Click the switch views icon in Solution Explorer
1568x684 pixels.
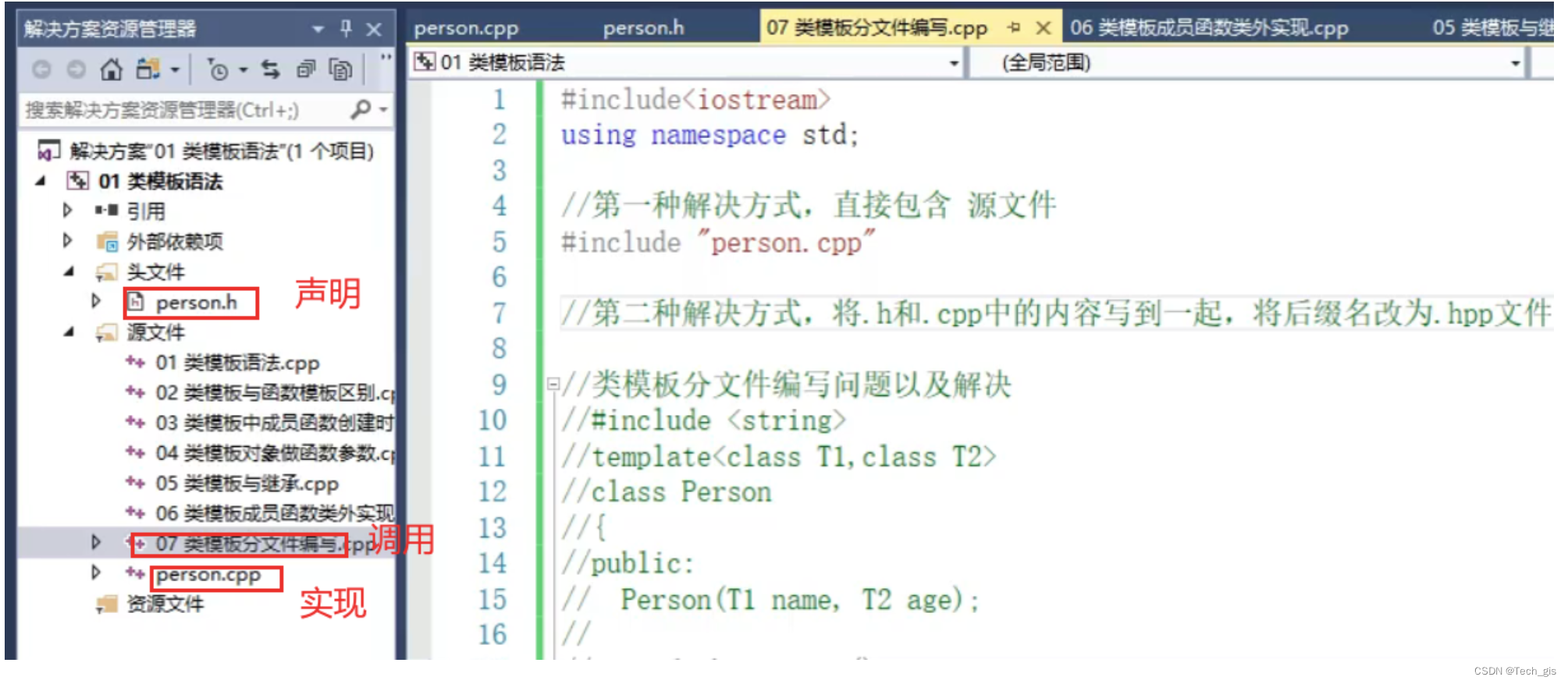tap(148, 69)
